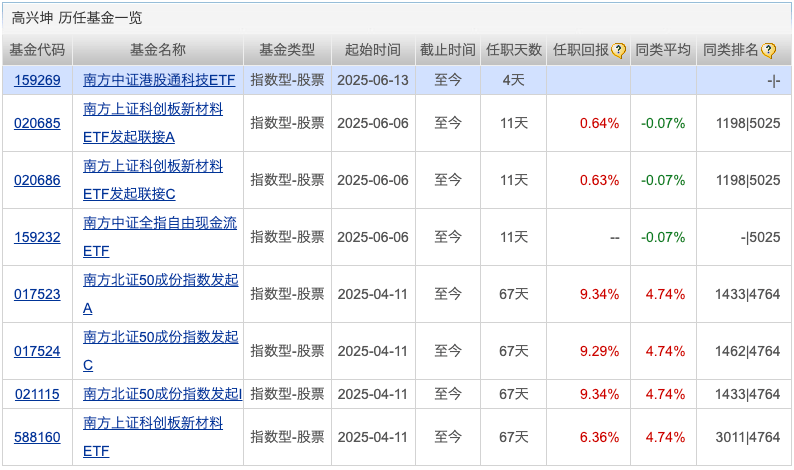Click the 任职天数 column header
The width and height of the screenshot is (794, 470).
(x=513, y=50)
